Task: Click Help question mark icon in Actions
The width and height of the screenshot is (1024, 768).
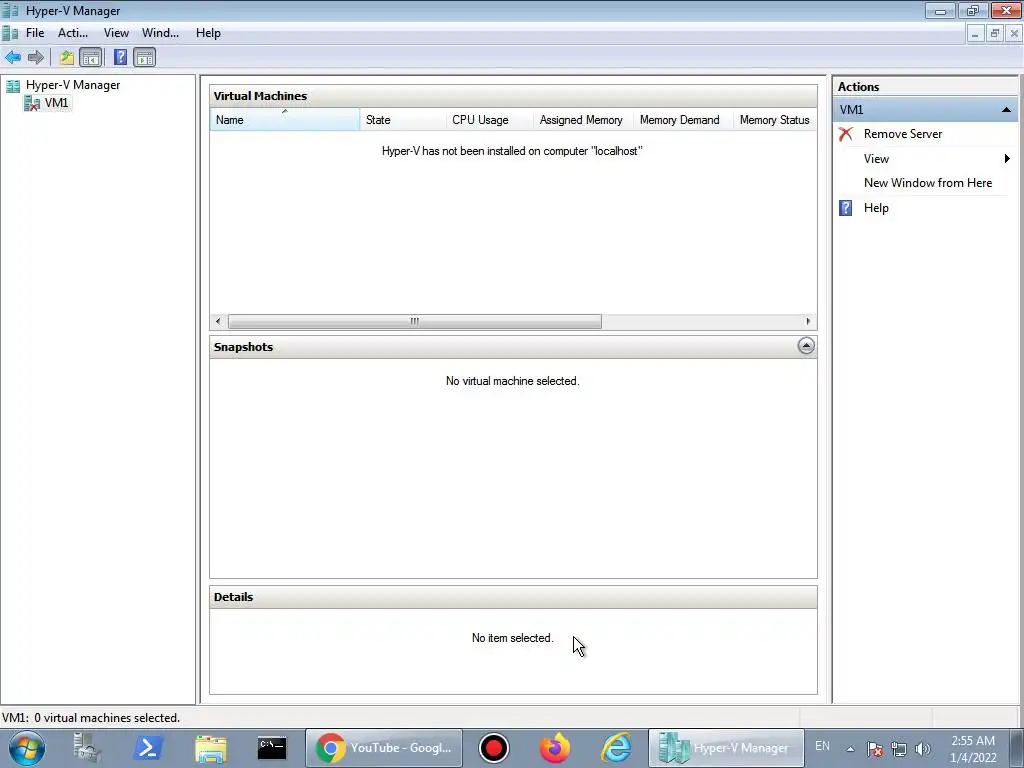Action: [x=845, y=208]
